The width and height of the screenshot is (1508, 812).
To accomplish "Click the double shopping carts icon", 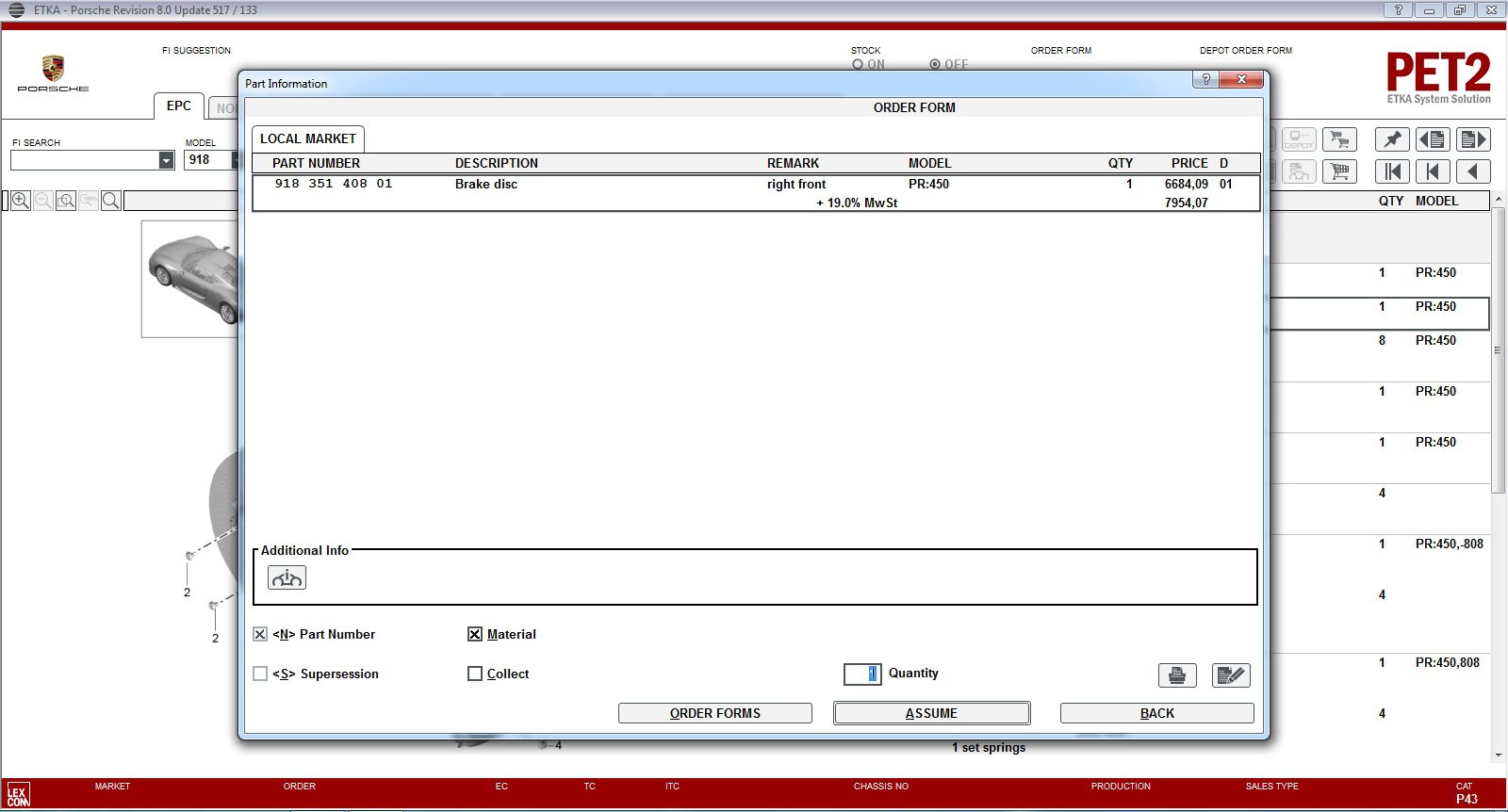I will (1339, 139).
